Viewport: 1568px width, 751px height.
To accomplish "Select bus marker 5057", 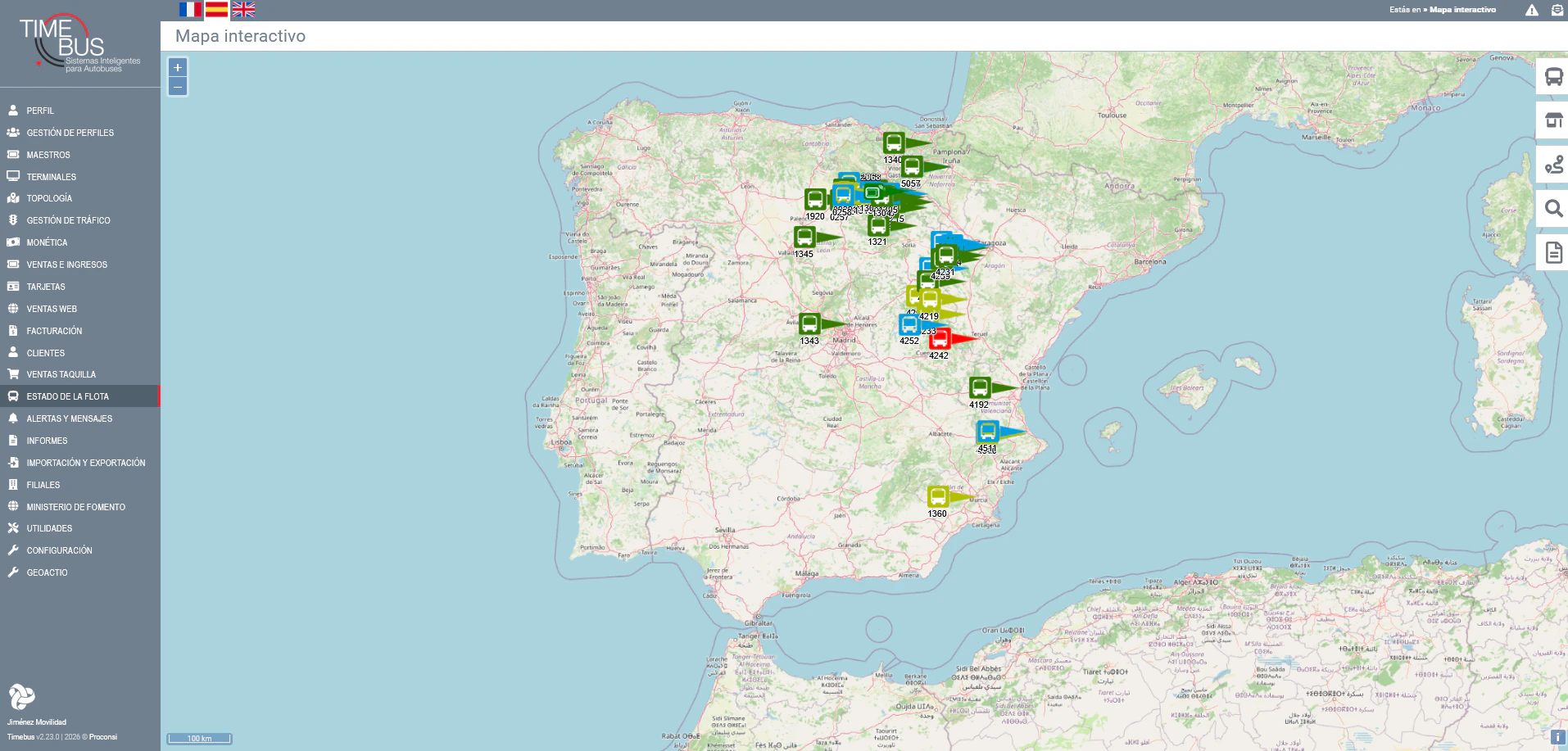I will click(912, 166).
